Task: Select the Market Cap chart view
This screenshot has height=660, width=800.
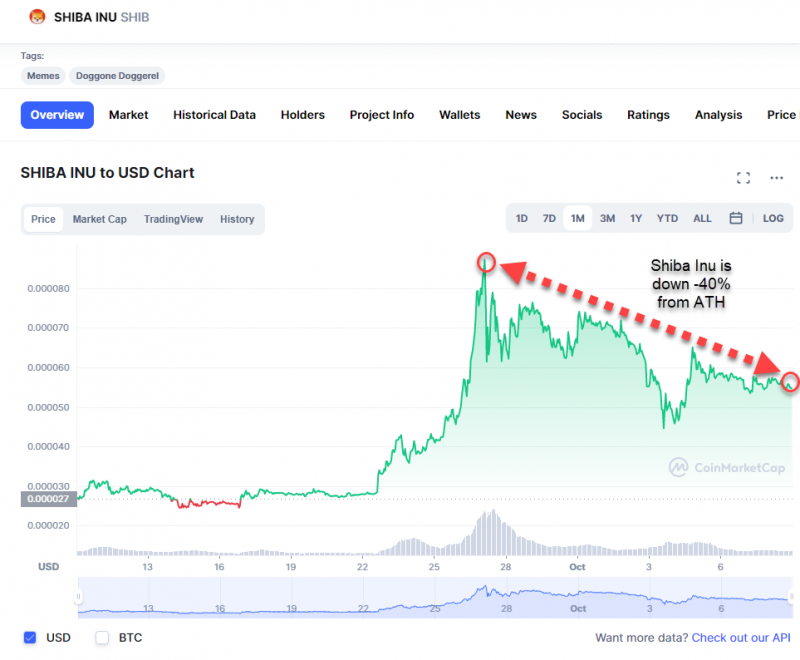Action: (x=99, y=219)
